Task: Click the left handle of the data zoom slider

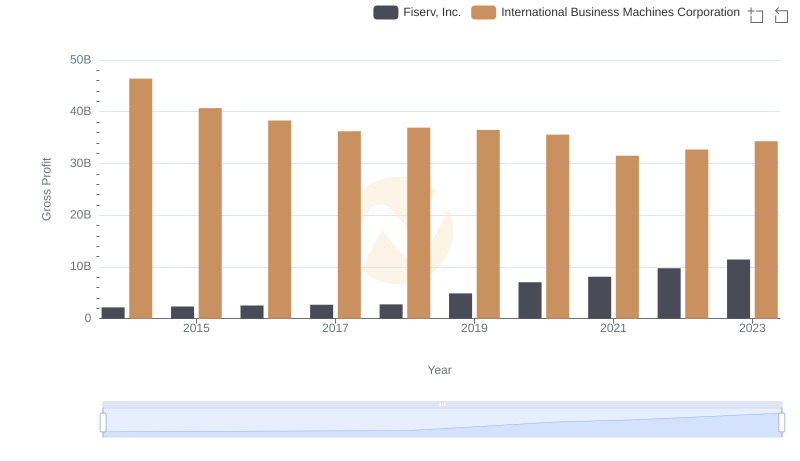Action: (103, 423)
